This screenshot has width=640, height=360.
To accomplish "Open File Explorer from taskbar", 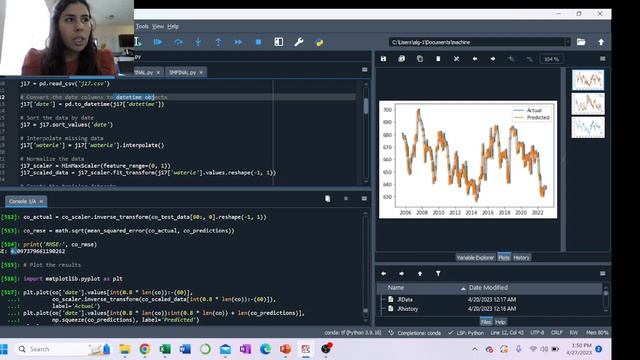I will pos(125,349).
